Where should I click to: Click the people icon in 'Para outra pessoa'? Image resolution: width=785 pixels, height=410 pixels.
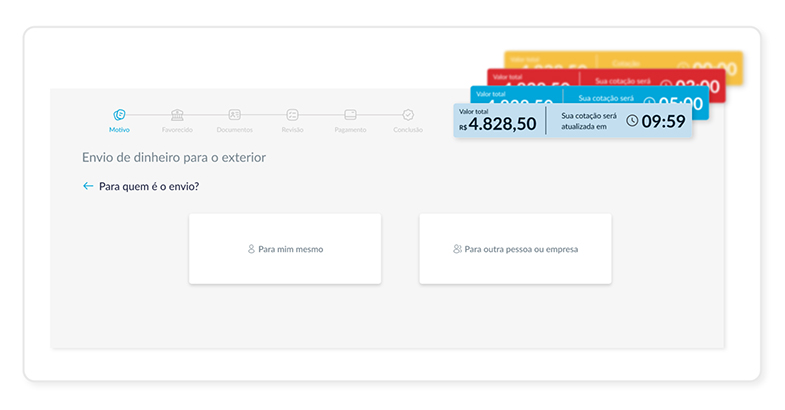pos(457,249)
